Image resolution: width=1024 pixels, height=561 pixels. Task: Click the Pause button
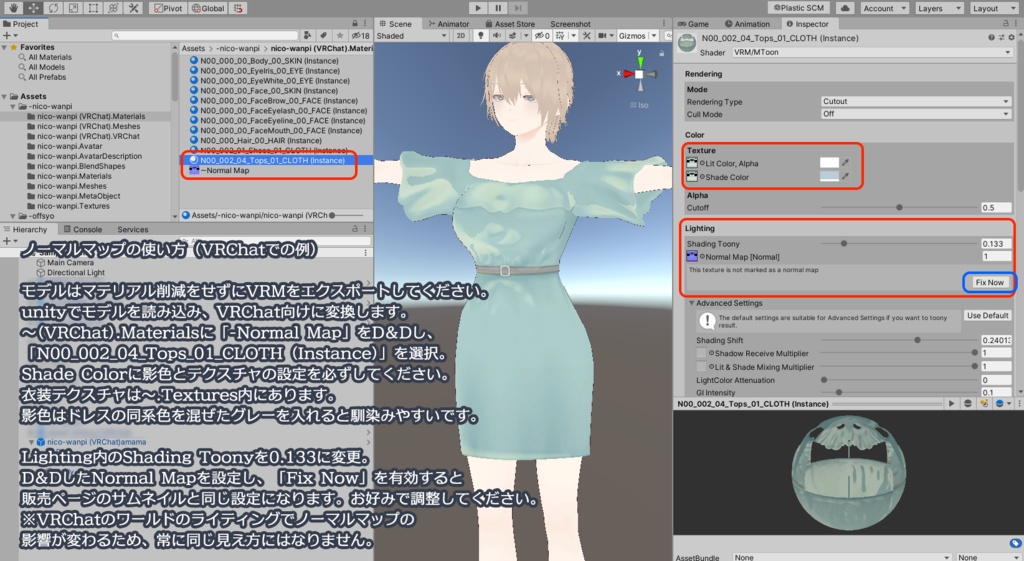coord(498,8)
